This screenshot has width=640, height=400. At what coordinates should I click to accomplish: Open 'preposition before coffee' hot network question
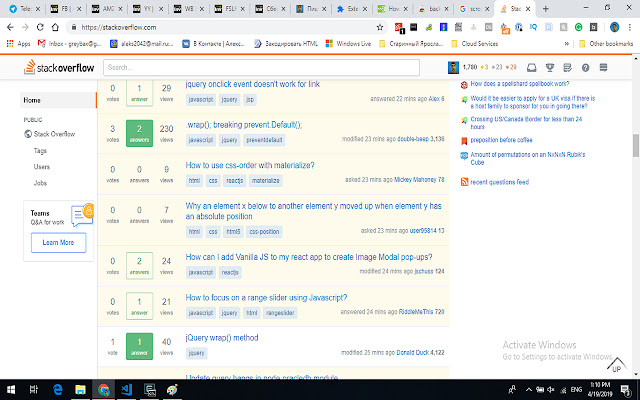(501, 140)
